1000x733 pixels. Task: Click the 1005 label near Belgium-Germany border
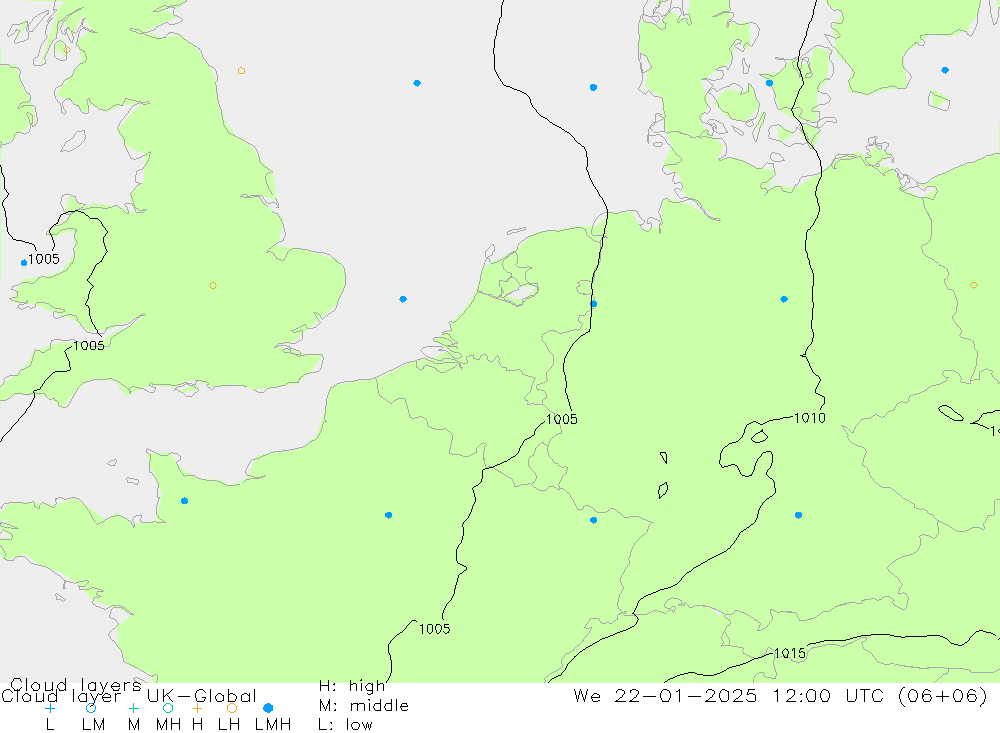click(562, 419)
